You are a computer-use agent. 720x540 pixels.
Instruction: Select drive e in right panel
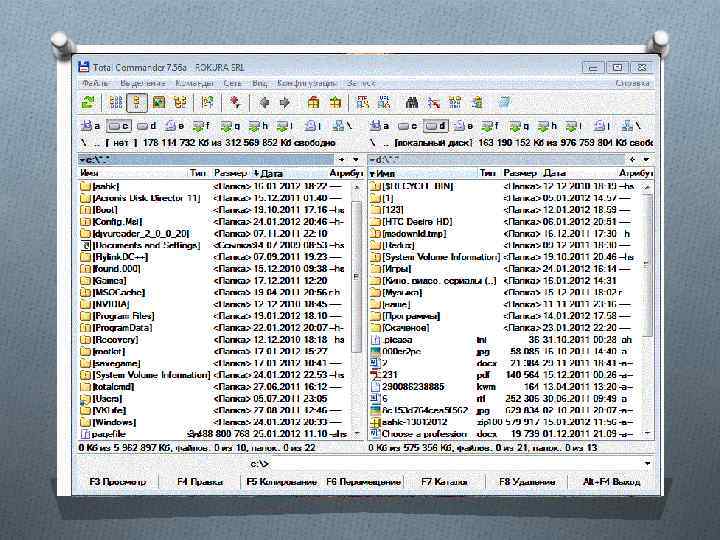coord(463,125)
